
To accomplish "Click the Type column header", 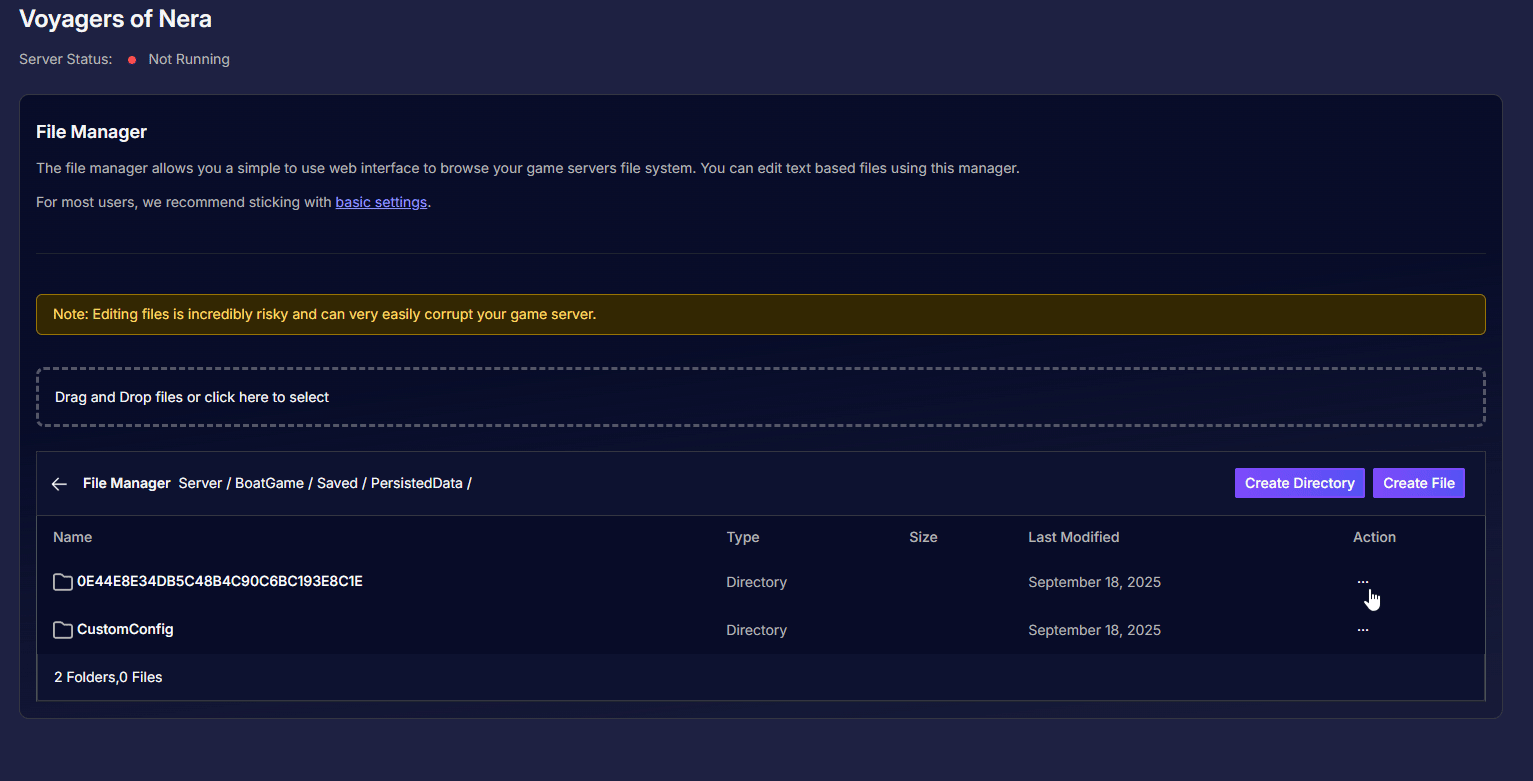I will (x=742, y=537).
